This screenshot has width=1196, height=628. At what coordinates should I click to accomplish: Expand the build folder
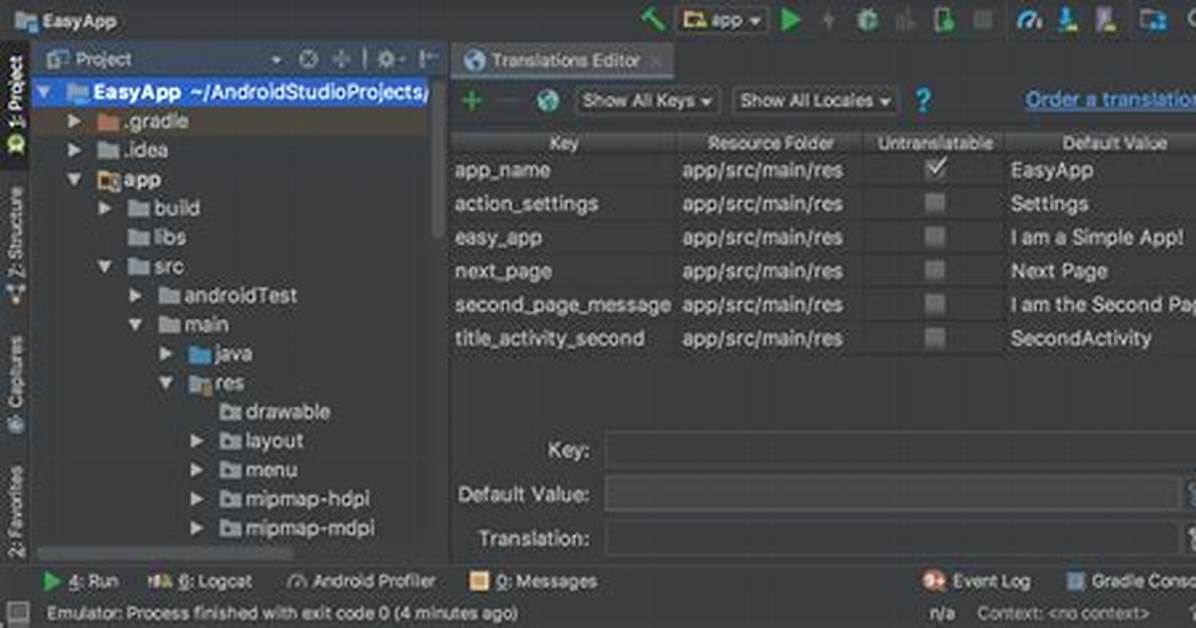104,208
